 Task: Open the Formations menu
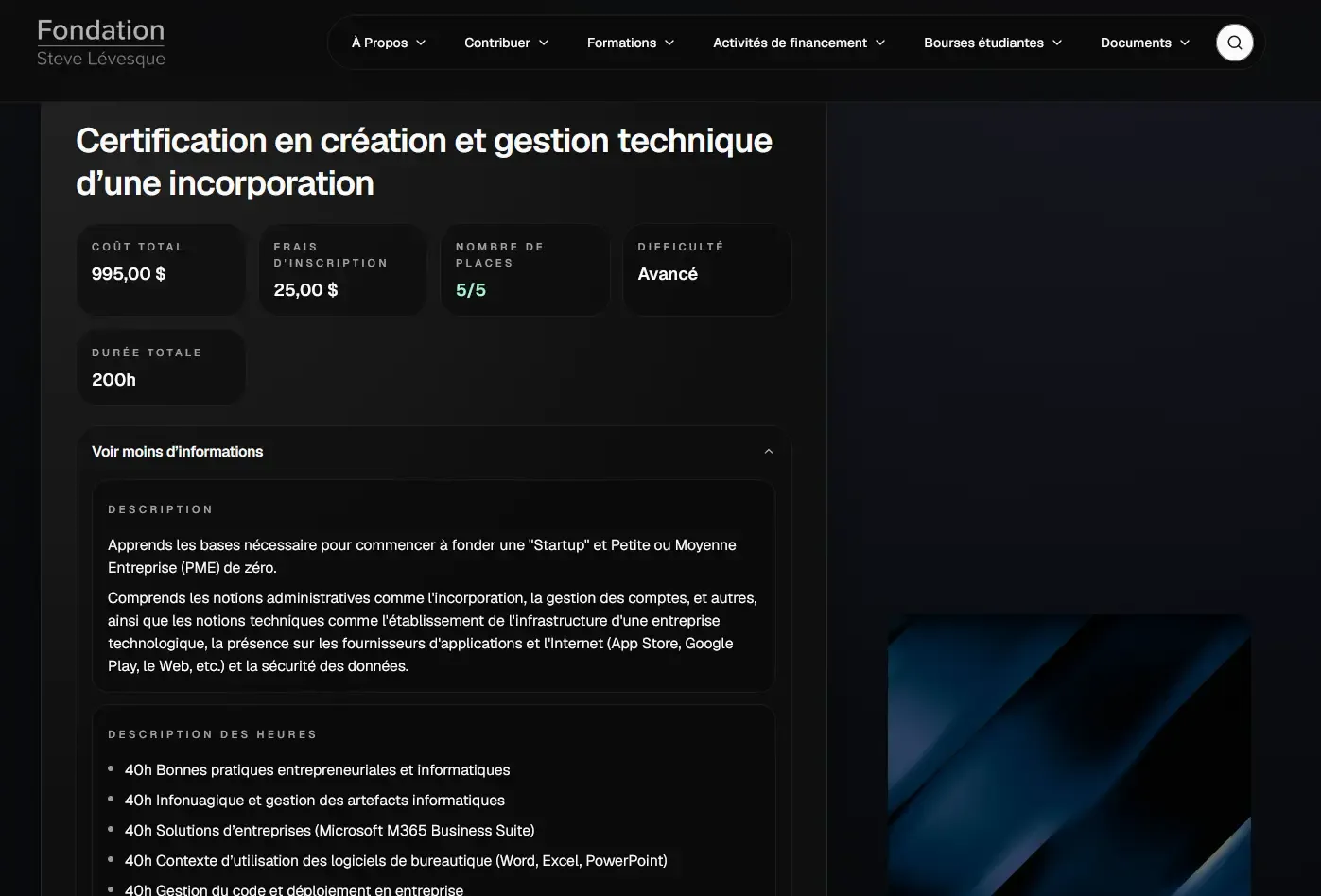pos(631,43)
